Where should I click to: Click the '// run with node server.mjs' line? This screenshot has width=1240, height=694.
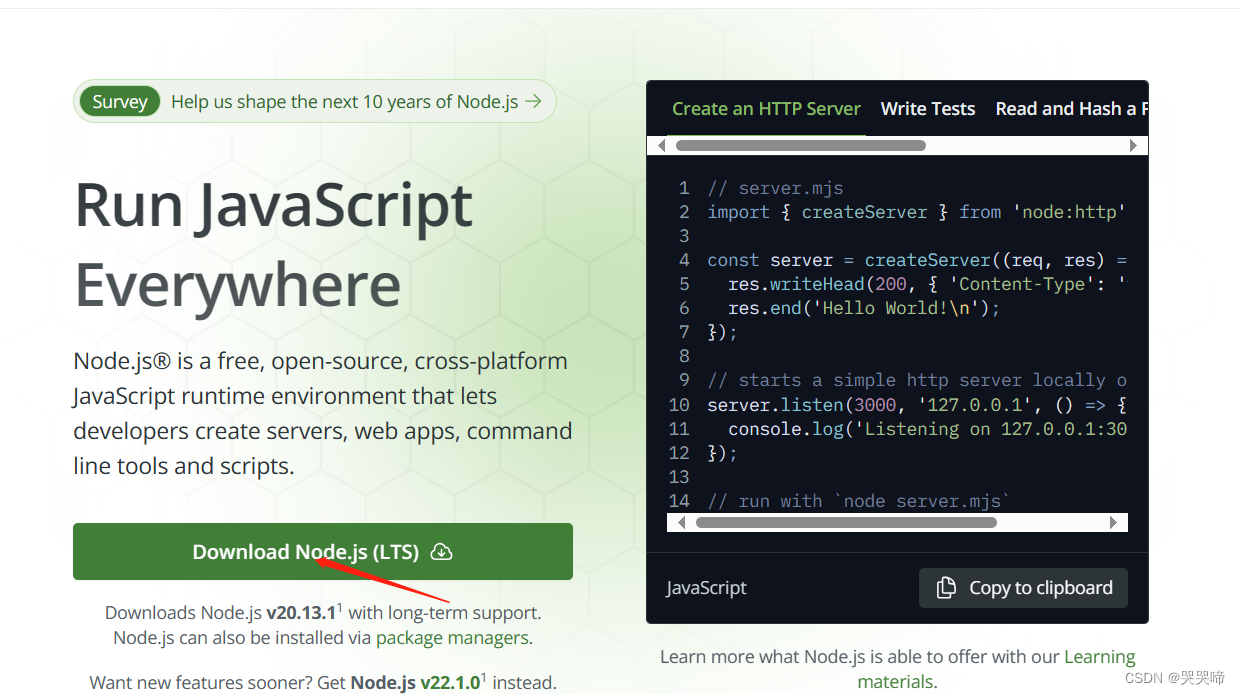coord(859,501)
